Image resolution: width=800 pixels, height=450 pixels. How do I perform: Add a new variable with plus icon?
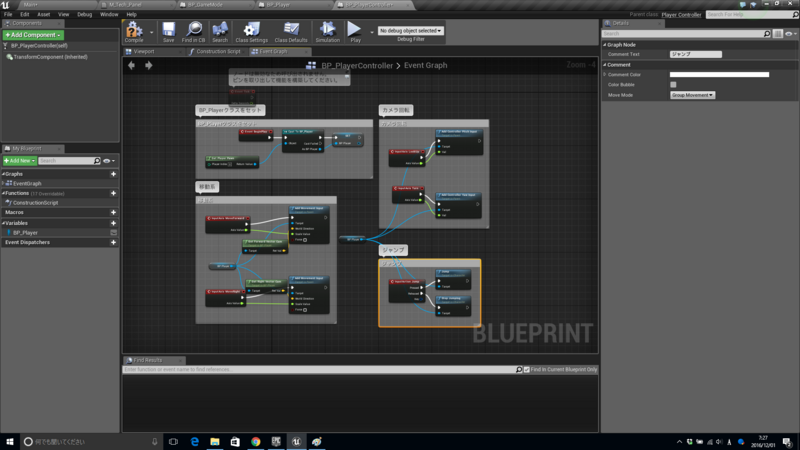(113, 223)
